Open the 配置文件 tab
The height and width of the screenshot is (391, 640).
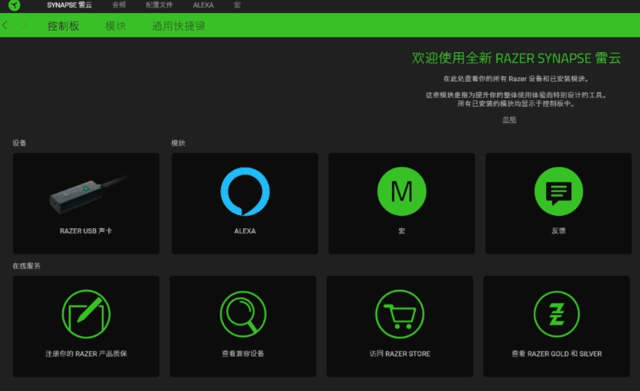(x=159, y=5)
